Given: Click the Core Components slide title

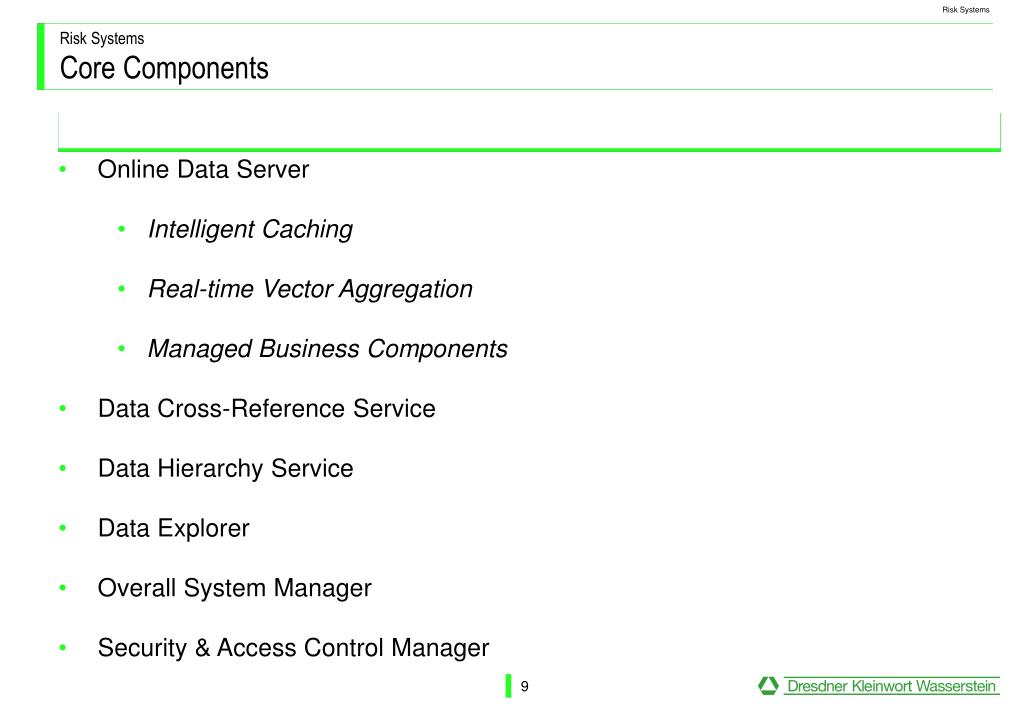Looking at the screenshot, I should point(164,69).
